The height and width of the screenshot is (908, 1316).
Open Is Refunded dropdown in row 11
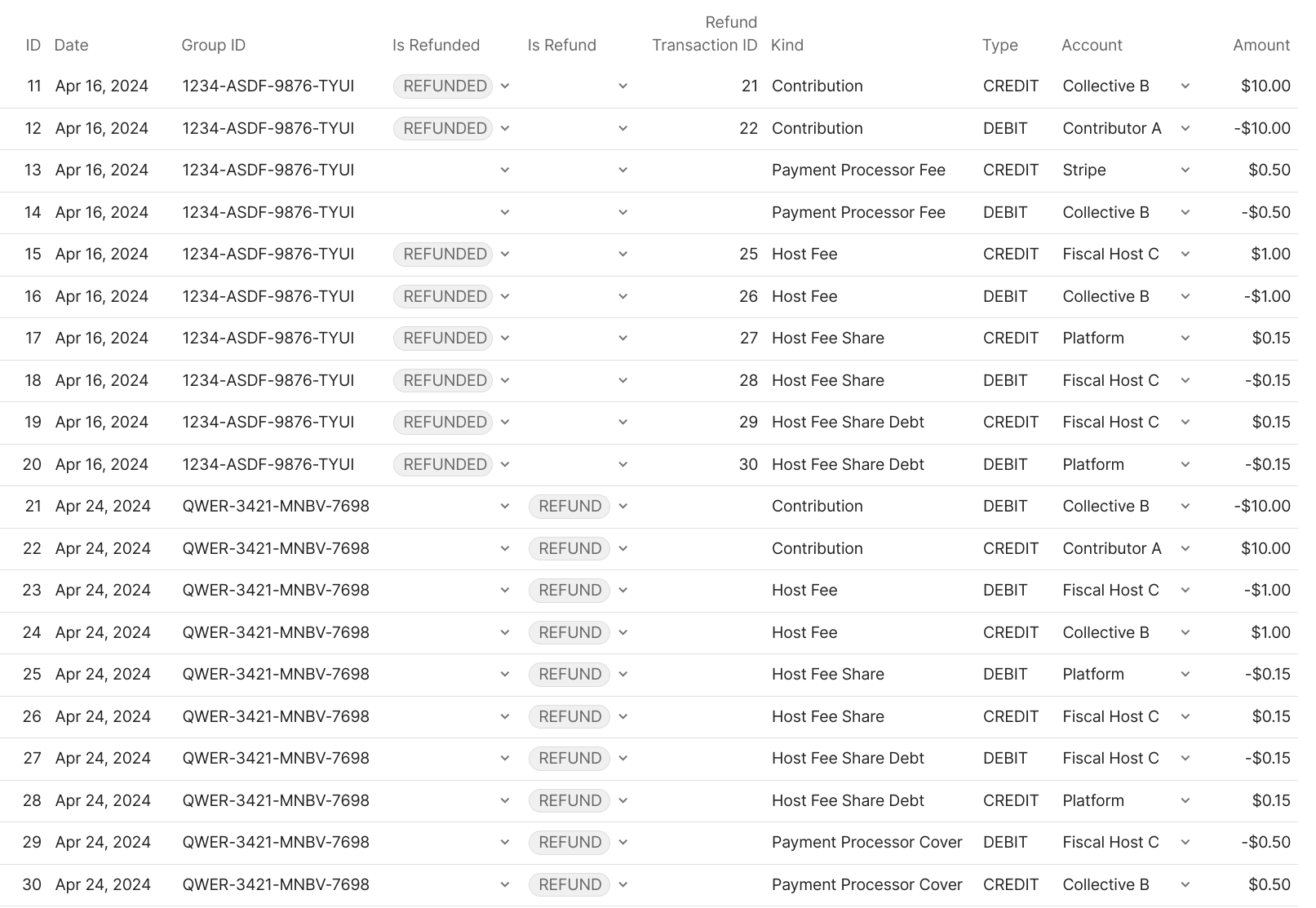coord(504,86)
